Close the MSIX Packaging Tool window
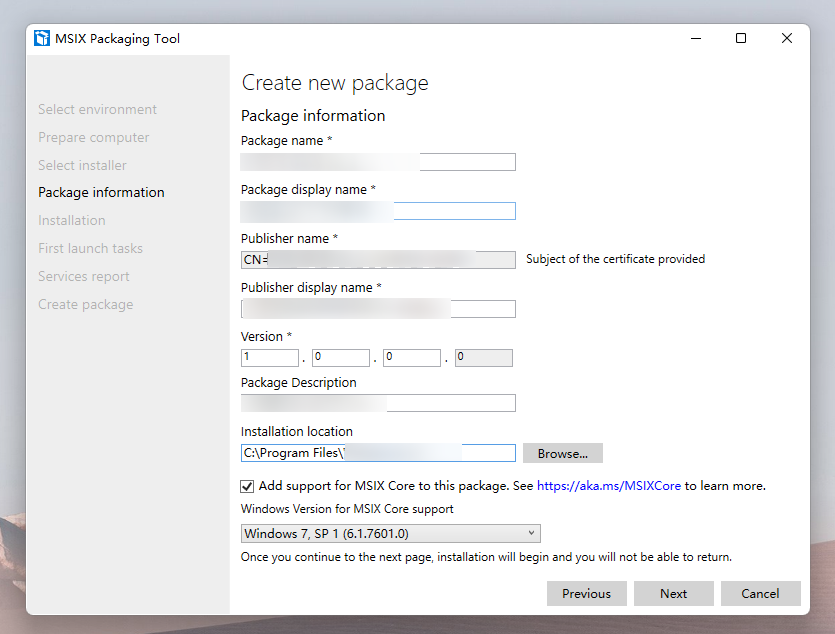The height and width of the screenshot is (634, 835). (787, 38)
